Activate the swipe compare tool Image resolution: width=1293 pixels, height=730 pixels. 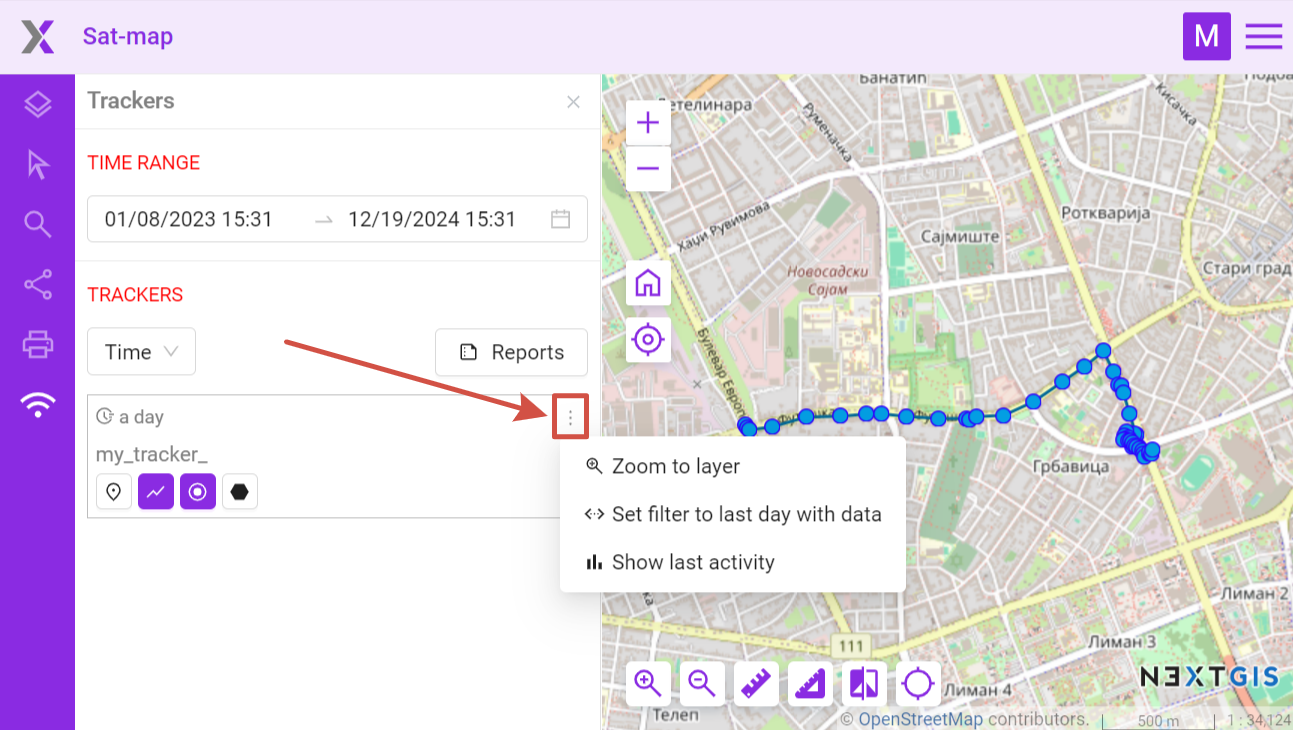864,684
